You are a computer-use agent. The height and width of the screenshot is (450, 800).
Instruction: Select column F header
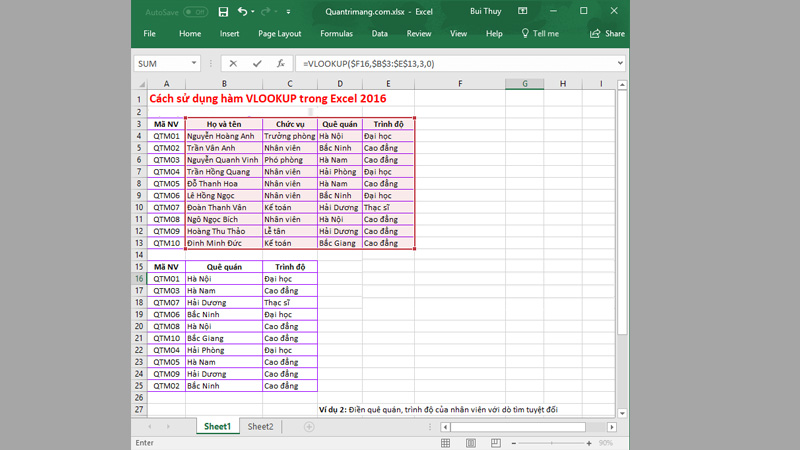(460, 84)
